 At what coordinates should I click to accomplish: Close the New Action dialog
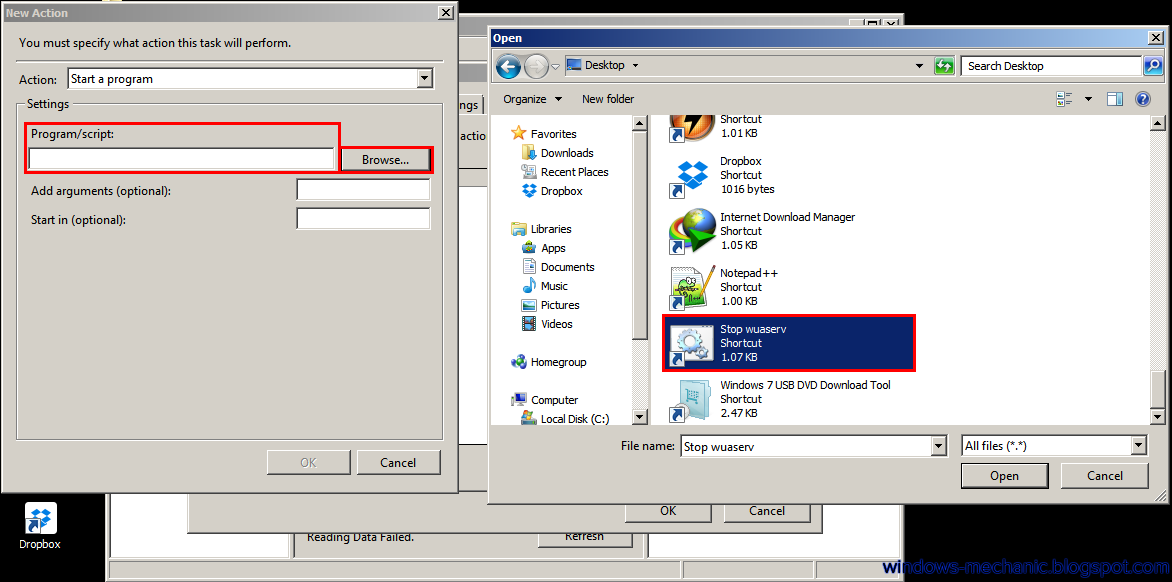[445, 12]
